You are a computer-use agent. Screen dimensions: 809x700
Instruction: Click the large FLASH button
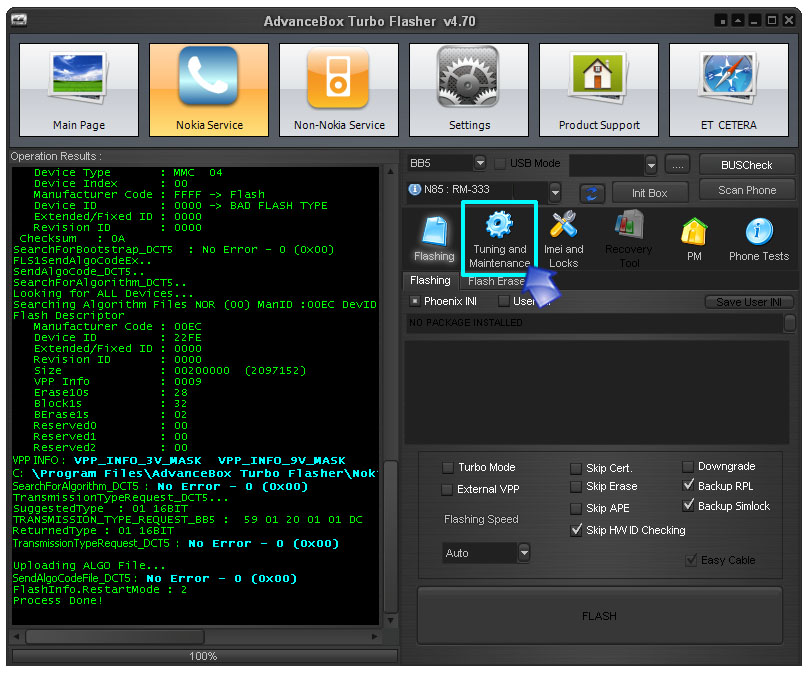600,616
